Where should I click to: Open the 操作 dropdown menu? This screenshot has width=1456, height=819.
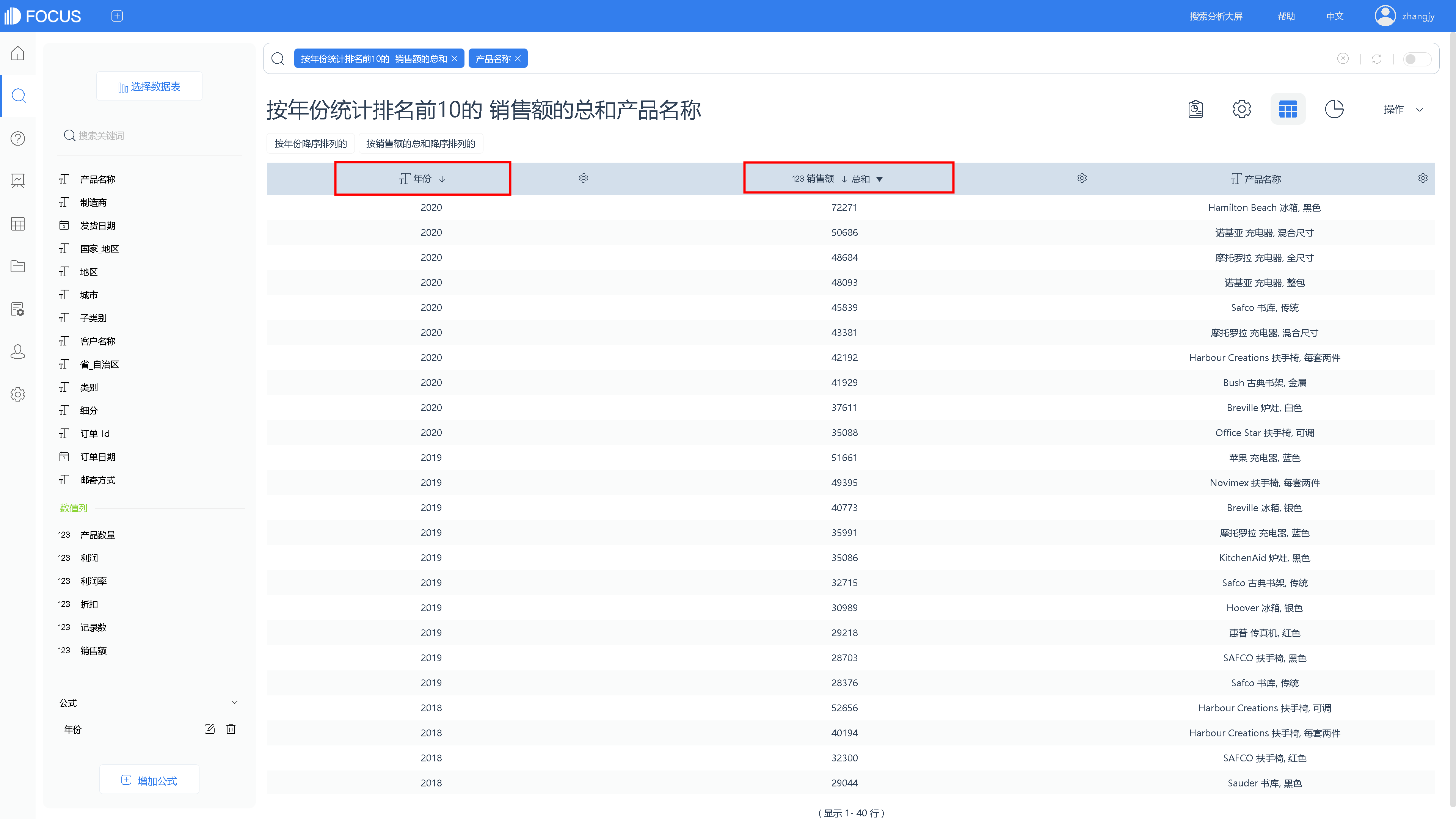click(x=1403, y=110)
